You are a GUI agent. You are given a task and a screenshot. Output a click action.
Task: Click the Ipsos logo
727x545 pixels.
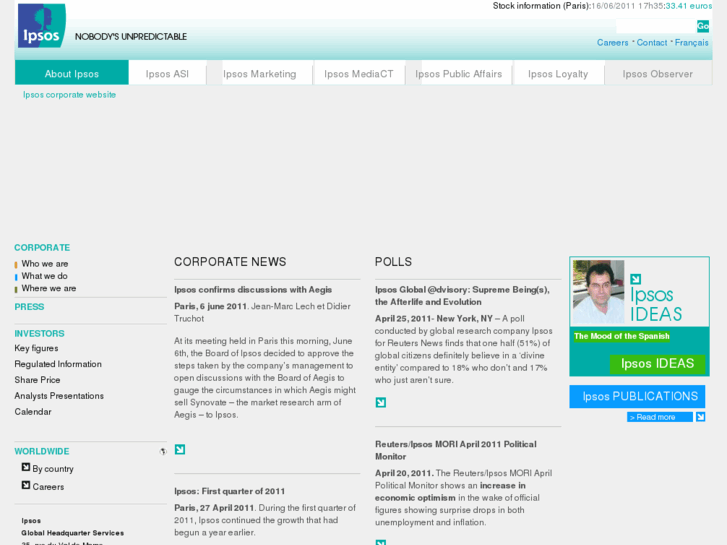pos(41,26)
